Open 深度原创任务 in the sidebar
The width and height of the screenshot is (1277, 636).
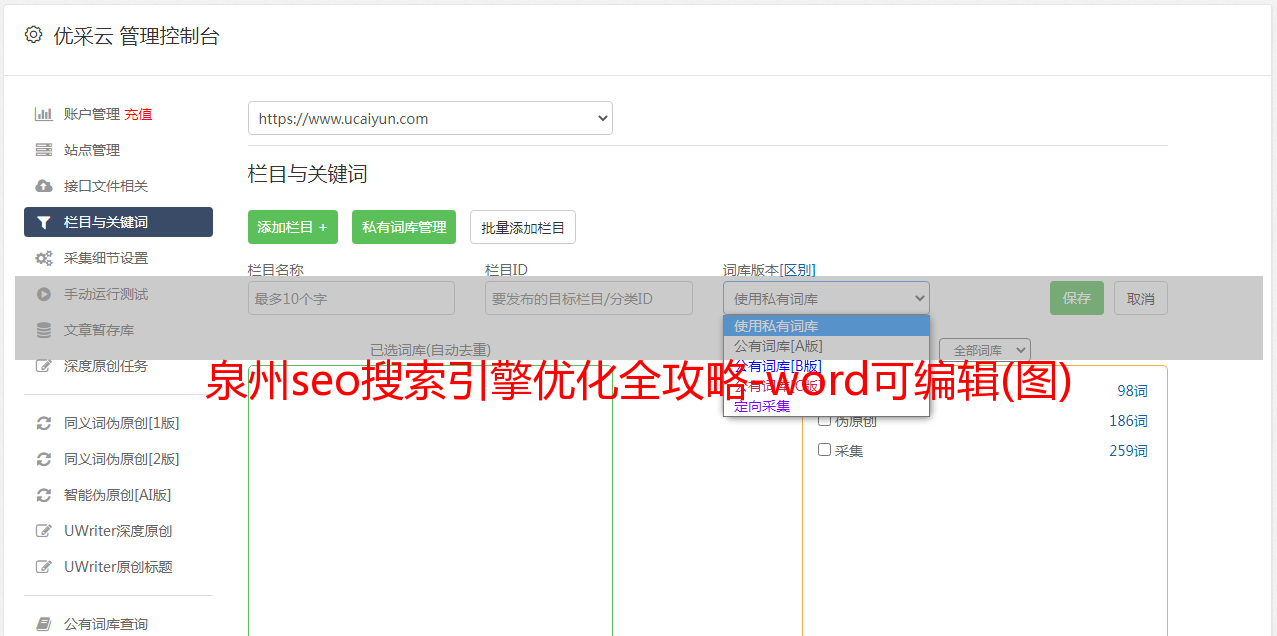pos(106,366)
